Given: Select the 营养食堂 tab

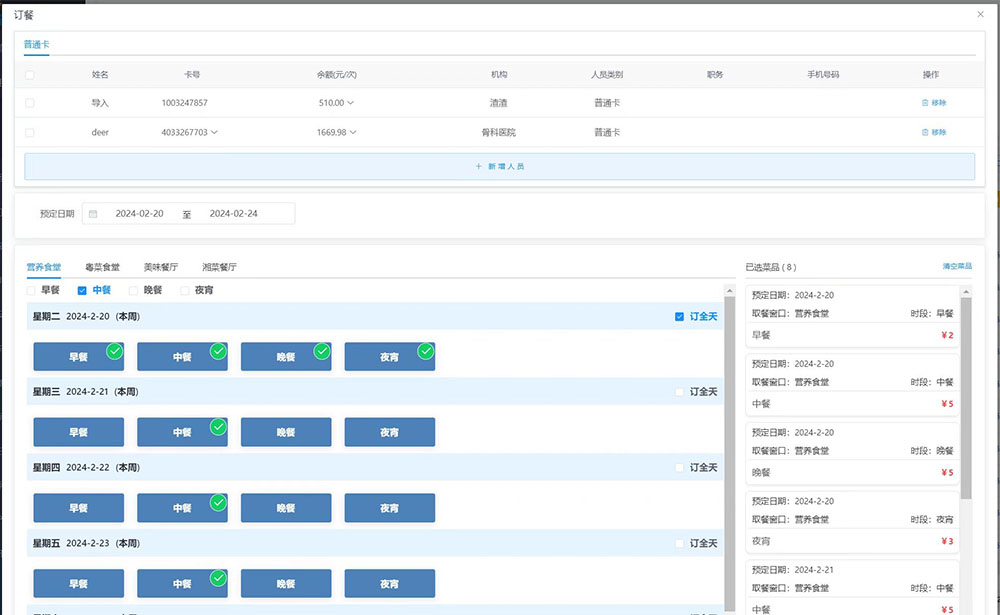Looking at the screenshot, I should (44, 267).
